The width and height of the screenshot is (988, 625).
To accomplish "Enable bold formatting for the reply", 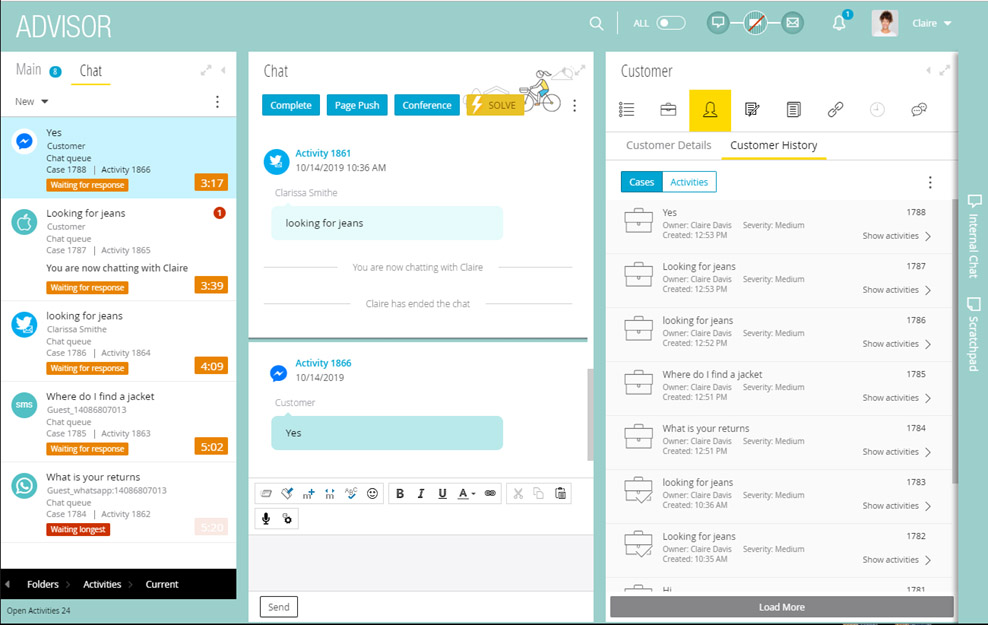I will point(400,493).
